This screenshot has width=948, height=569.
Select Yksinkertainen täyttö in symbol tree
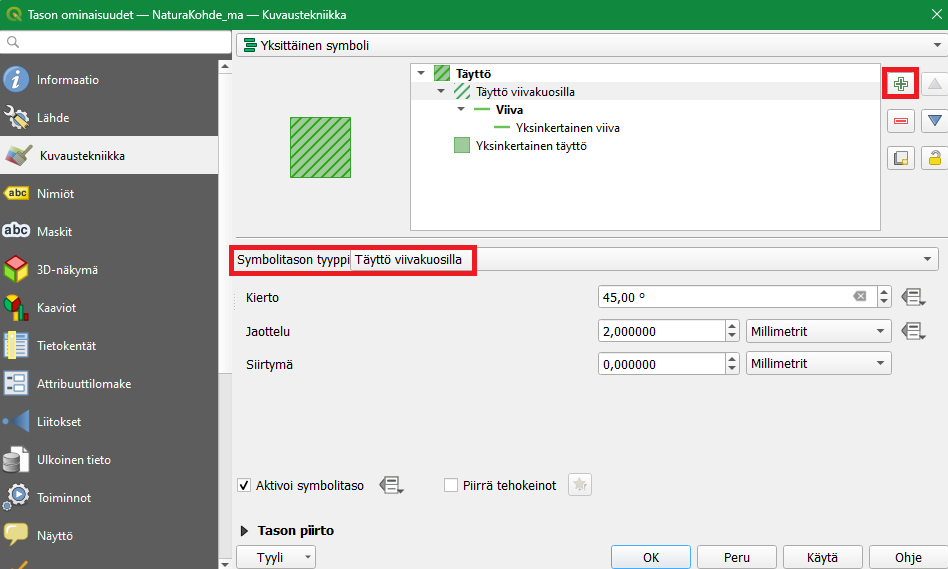[x=530, y=146]
